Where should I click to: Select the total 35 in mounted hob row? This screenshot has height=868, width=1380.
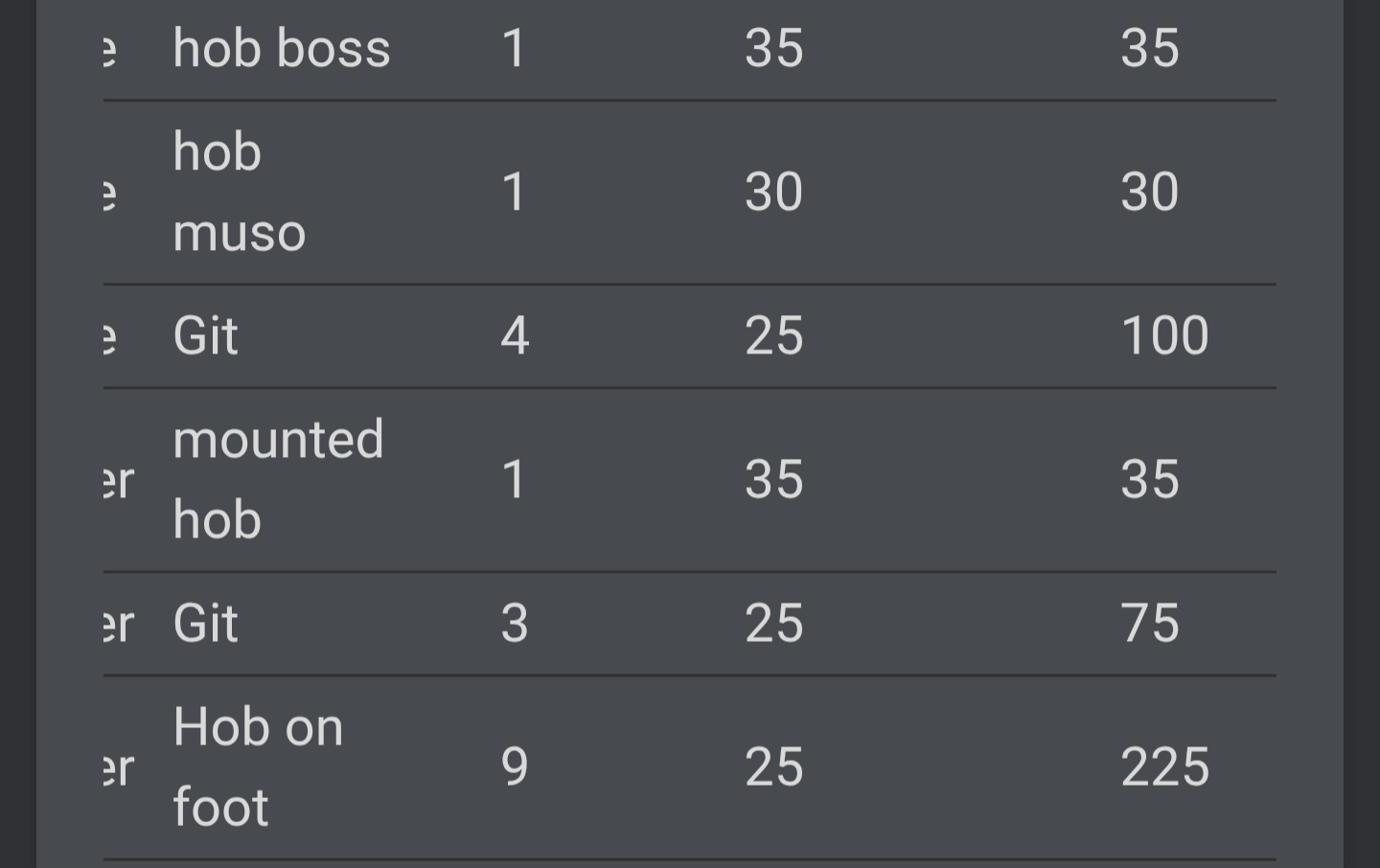[x=1149, y=479]
